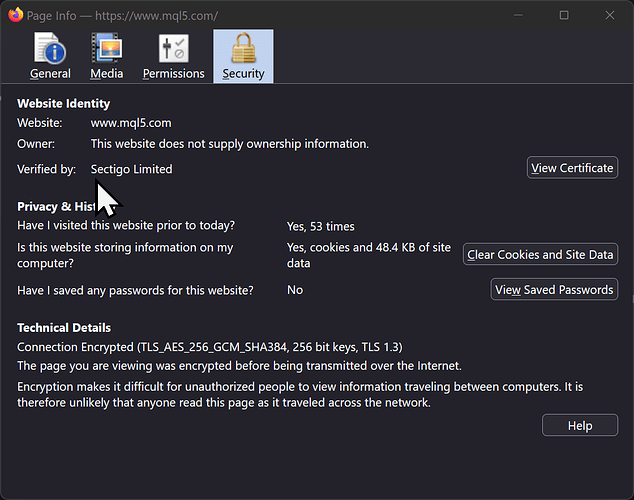Click the 'Sectigo Limited' verifier text
Screen dimensions: 634x500
click(131, 169)
